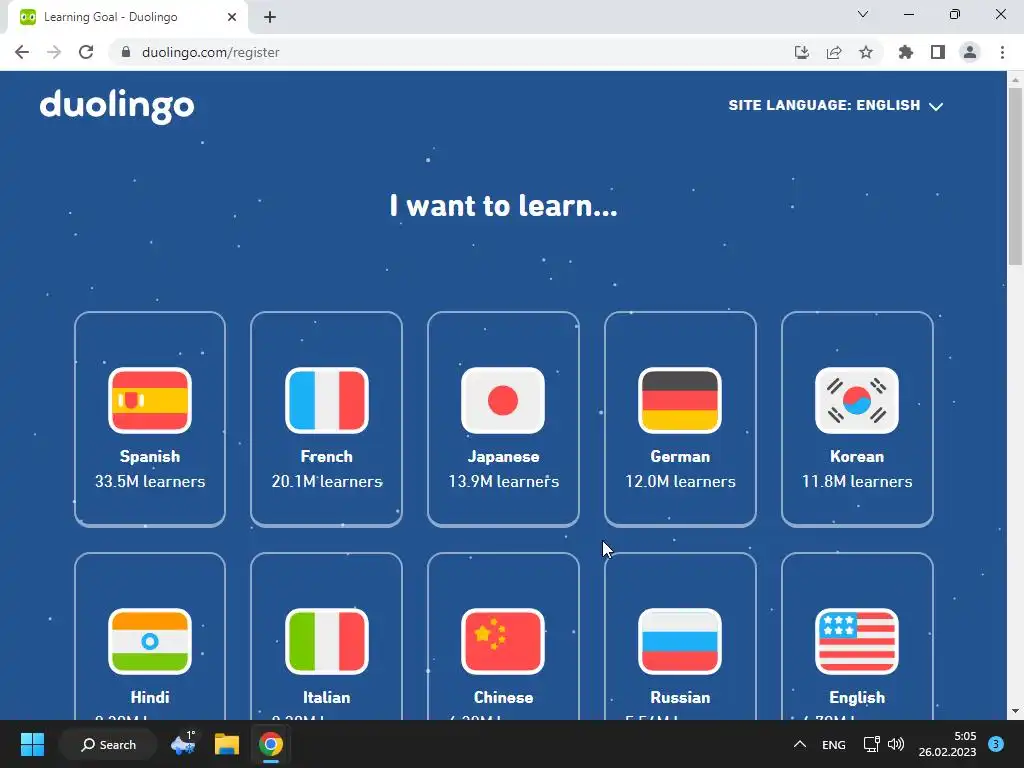Go forward with the browser arrow
This screenshot has height=768, width=1024.
[54, 52]
